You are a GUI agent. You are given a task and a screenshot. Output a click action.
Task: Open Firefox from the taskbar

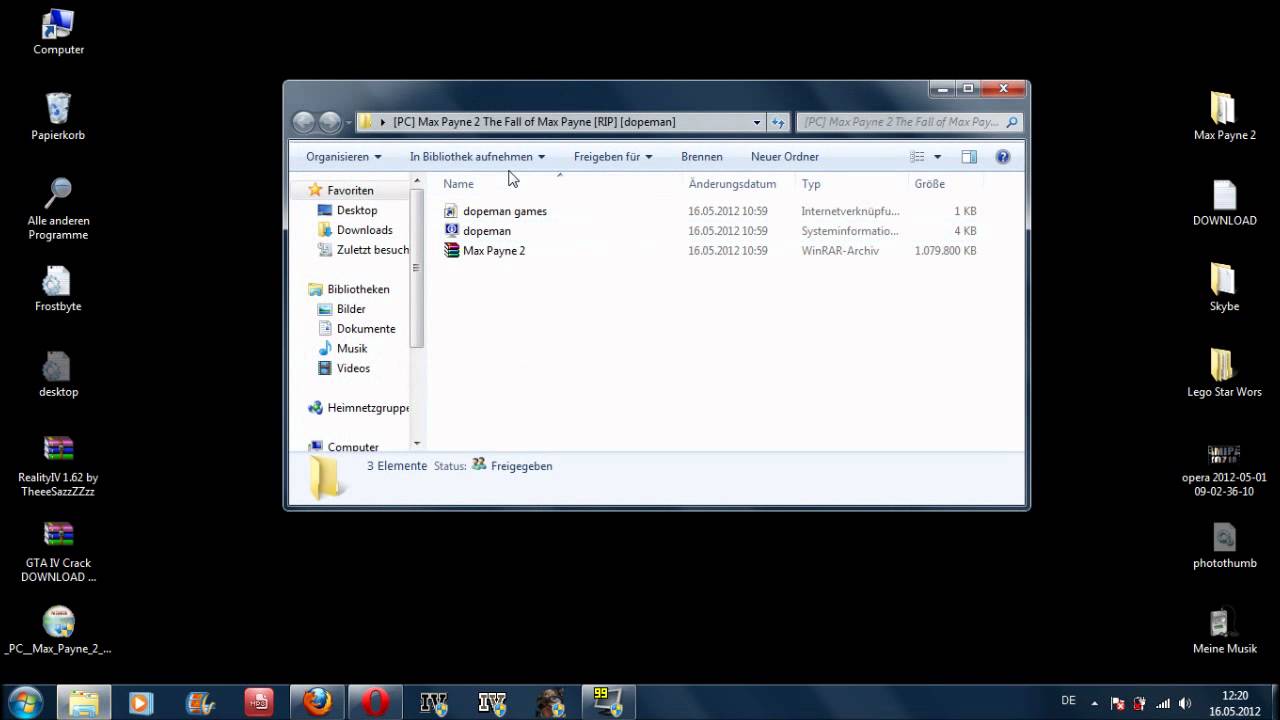(x=318, y=702)
